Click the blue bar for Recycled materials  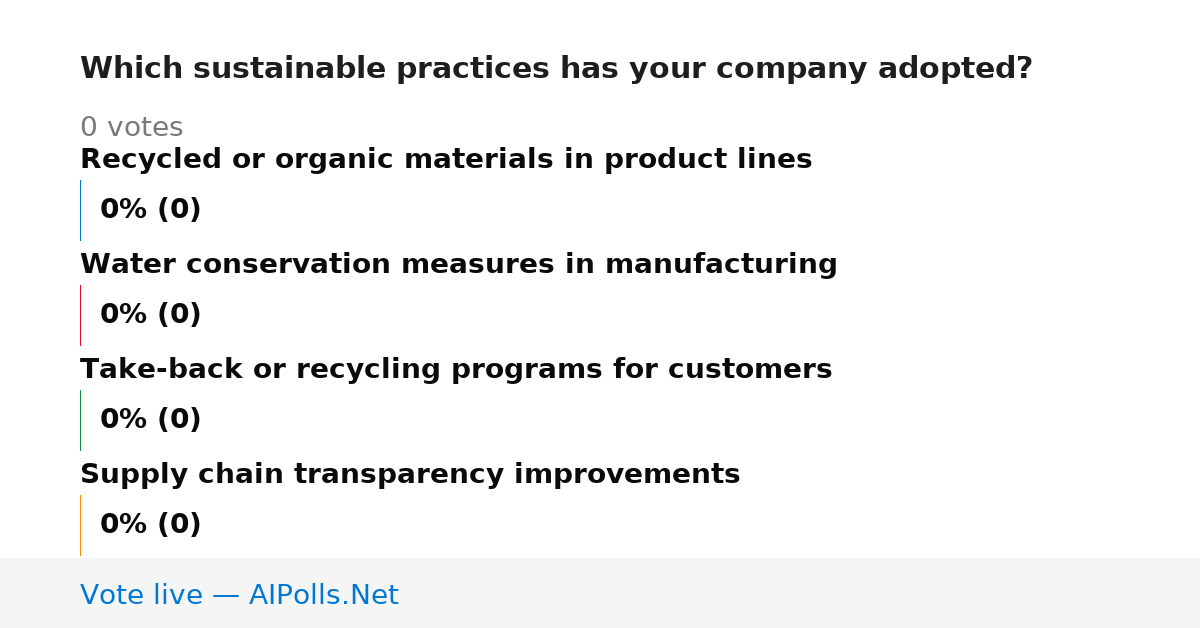click(x=80, y=210)
